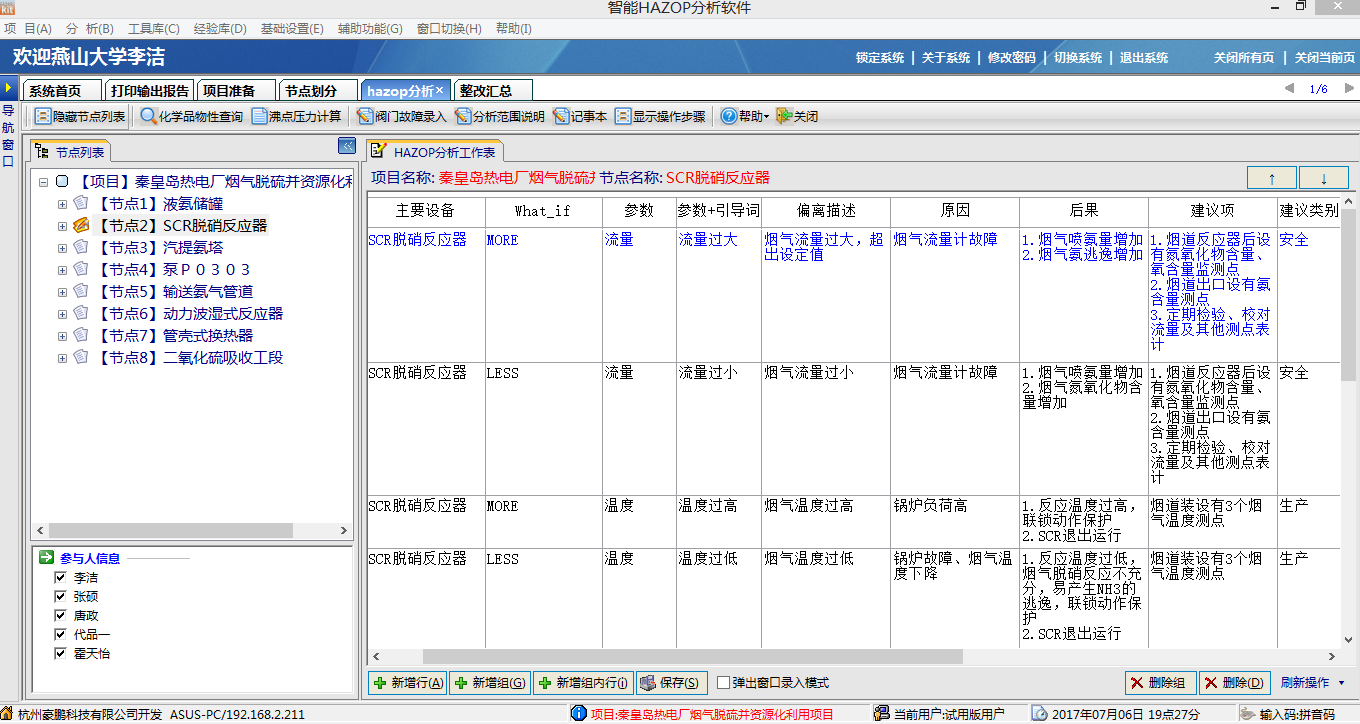Open 化学品物性查询 chemical property lookup
The width and height of the screenshot is (1360, 724).
coord(191,116)
